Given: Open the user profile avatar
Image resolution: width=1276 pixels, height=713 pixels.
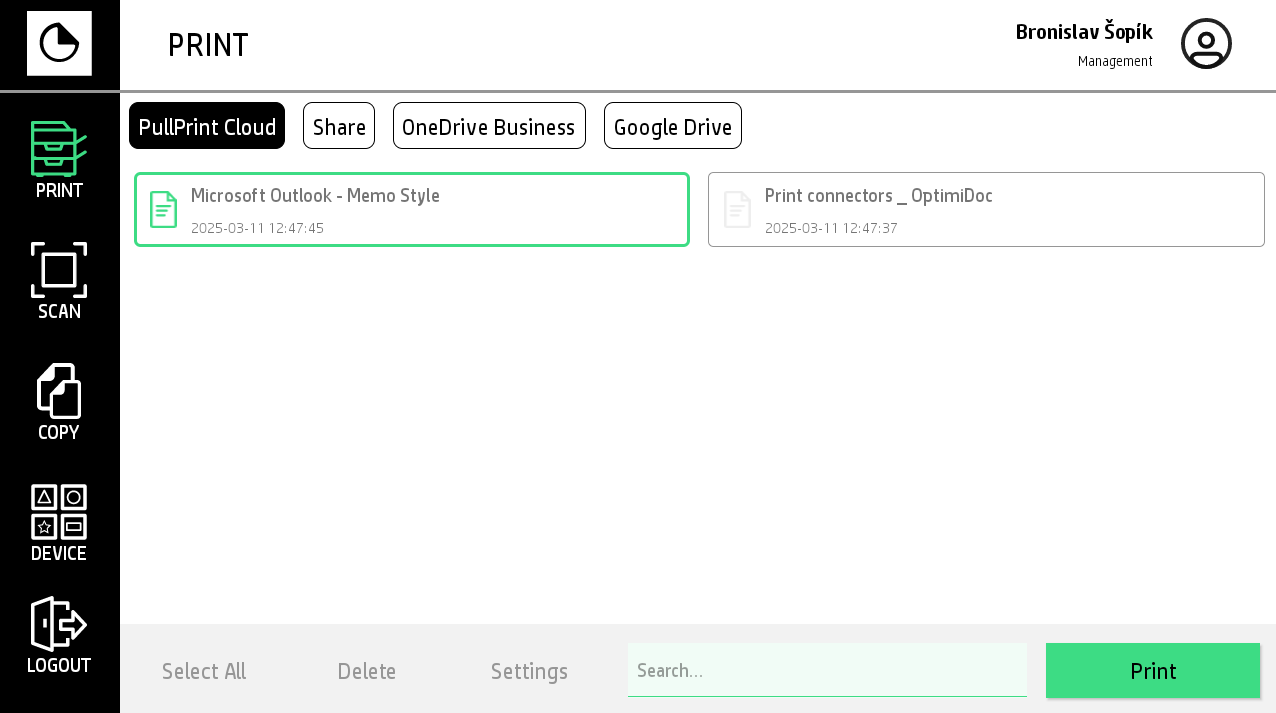Looking at the screenshot, I should pyautogui.click(x=1205, y=44).
